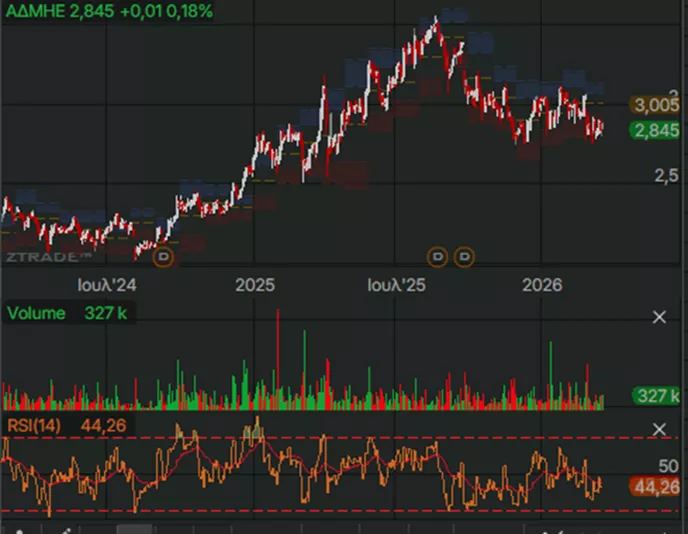Click the orange 44,26 RSI axis tag
The height and width of the screenshot is (534, 688).
point(657,488)
